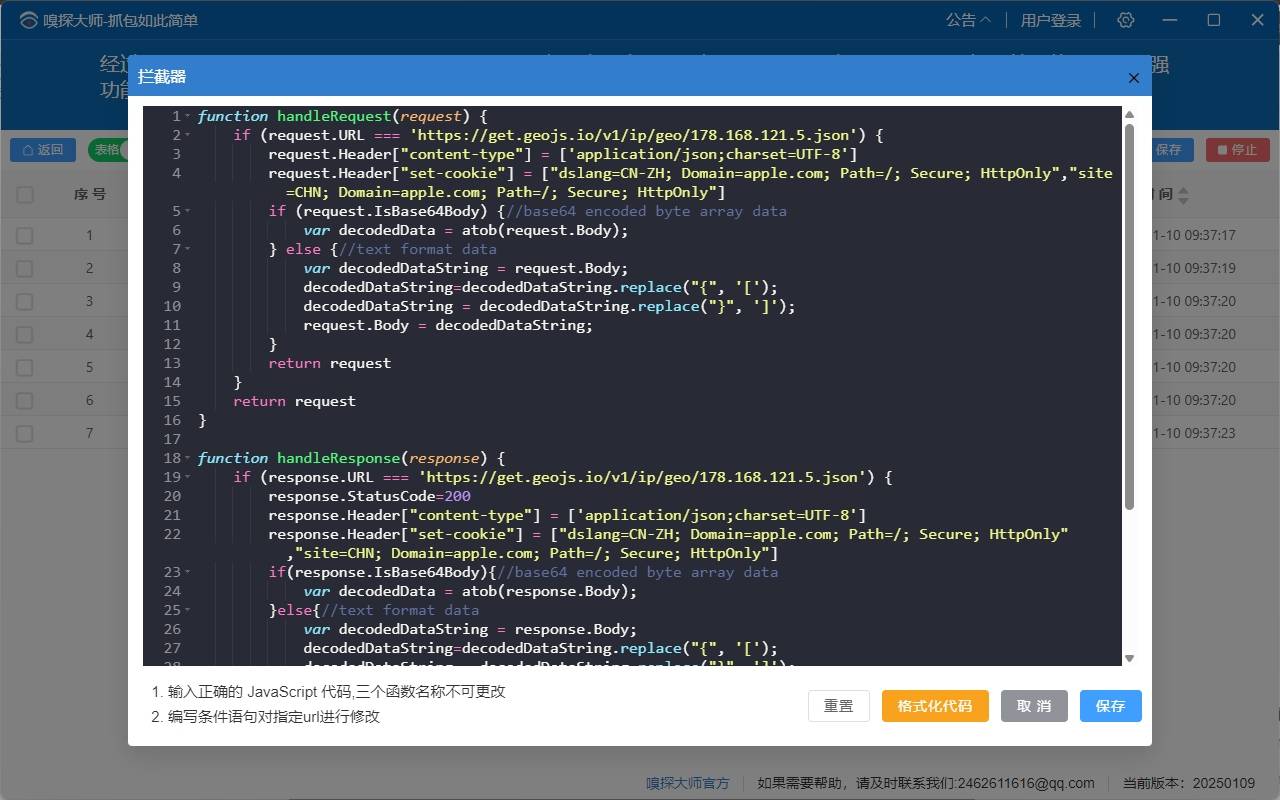Click the red 停止 stop button

(x=1237, y=150)
